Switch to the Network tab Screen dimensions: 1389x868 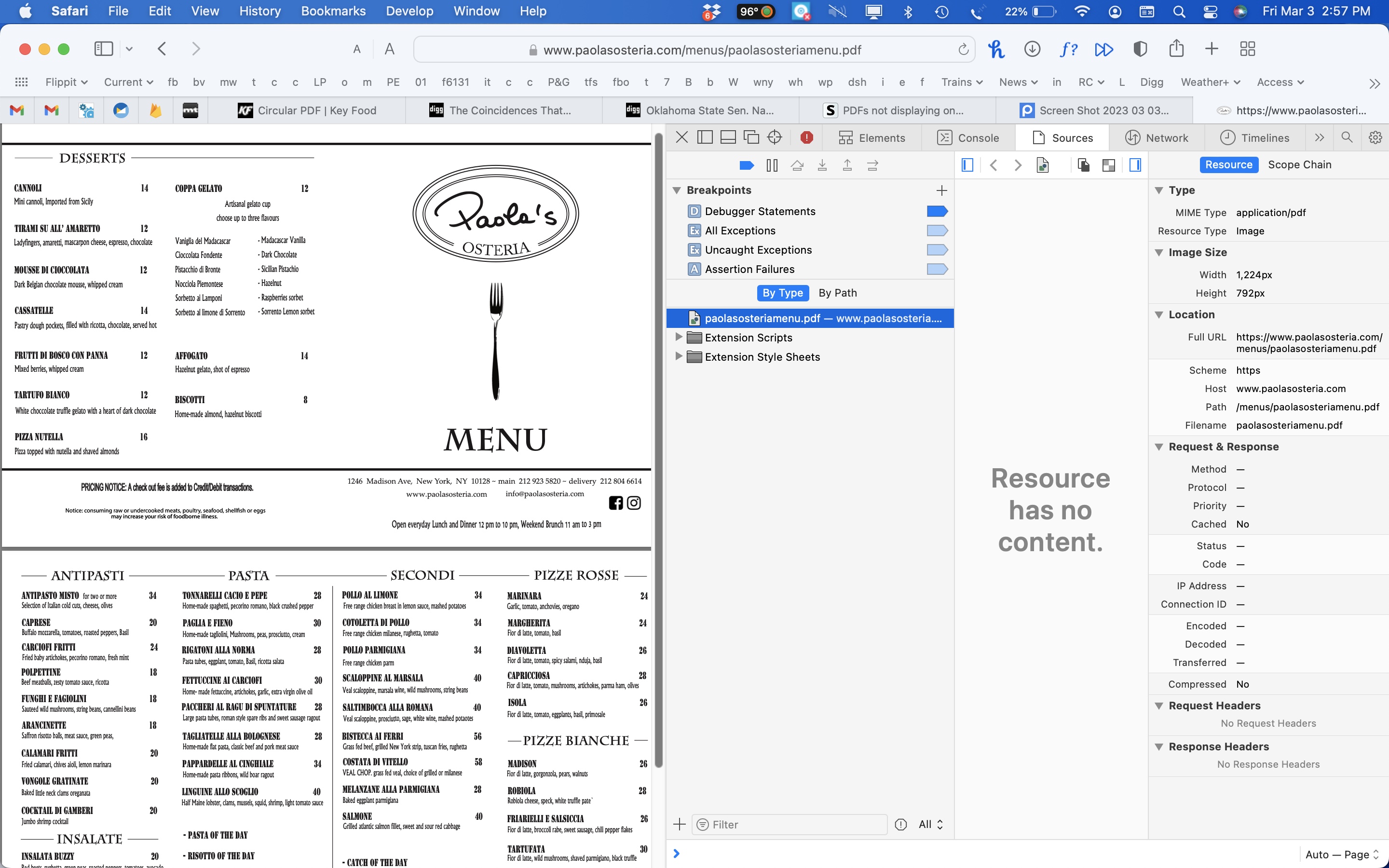(x=1156, y=138)
